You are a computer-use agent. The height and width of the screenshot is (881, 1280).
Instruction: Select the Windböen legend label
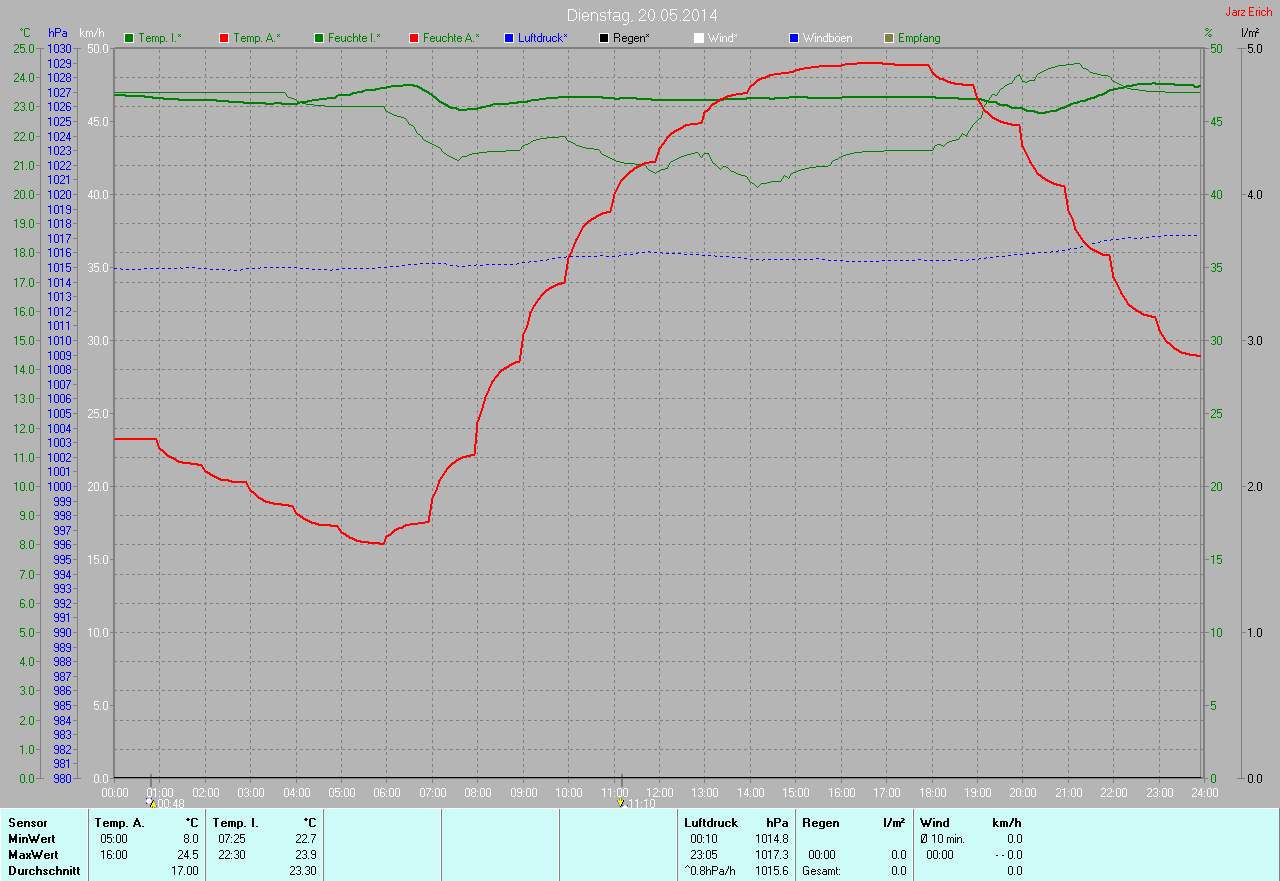pyautogui.click(x=828, y=38)
